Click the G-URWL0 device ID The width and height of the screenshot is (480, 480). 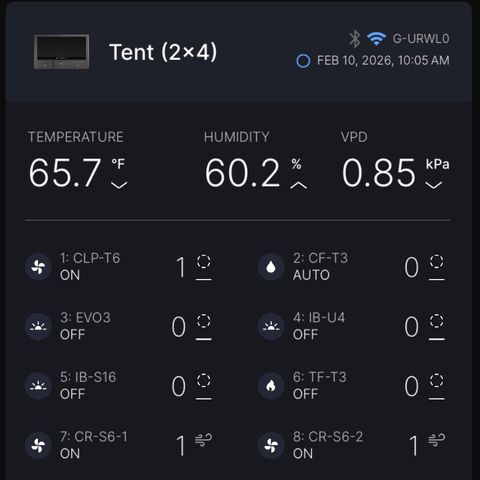pyautogui.click(x=421, y=39)
